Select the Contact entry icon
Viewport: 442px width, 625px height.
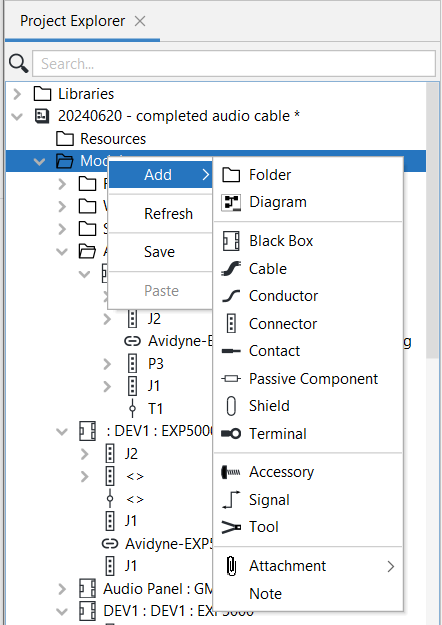pyautogui.click(x=231, y=351)
